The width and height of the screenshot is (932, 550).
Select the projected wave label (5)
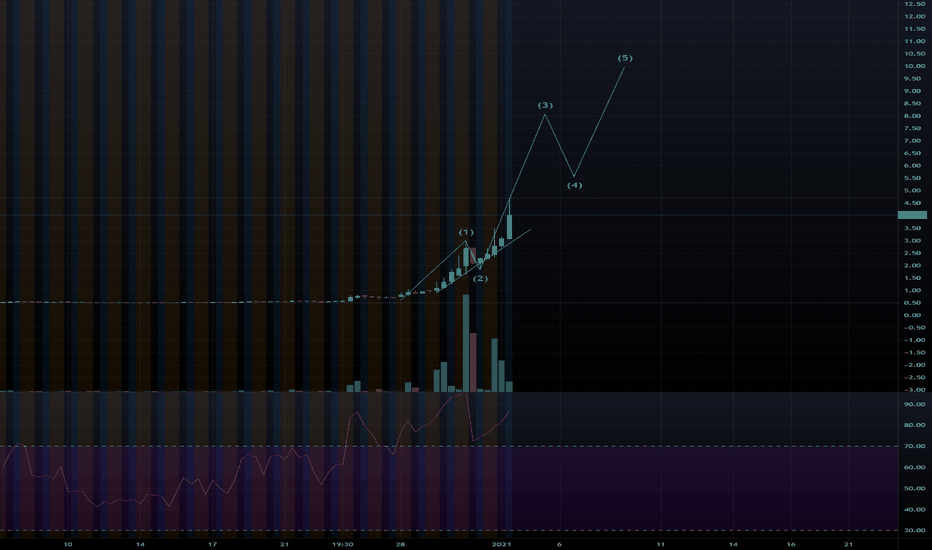coord(625,58)
